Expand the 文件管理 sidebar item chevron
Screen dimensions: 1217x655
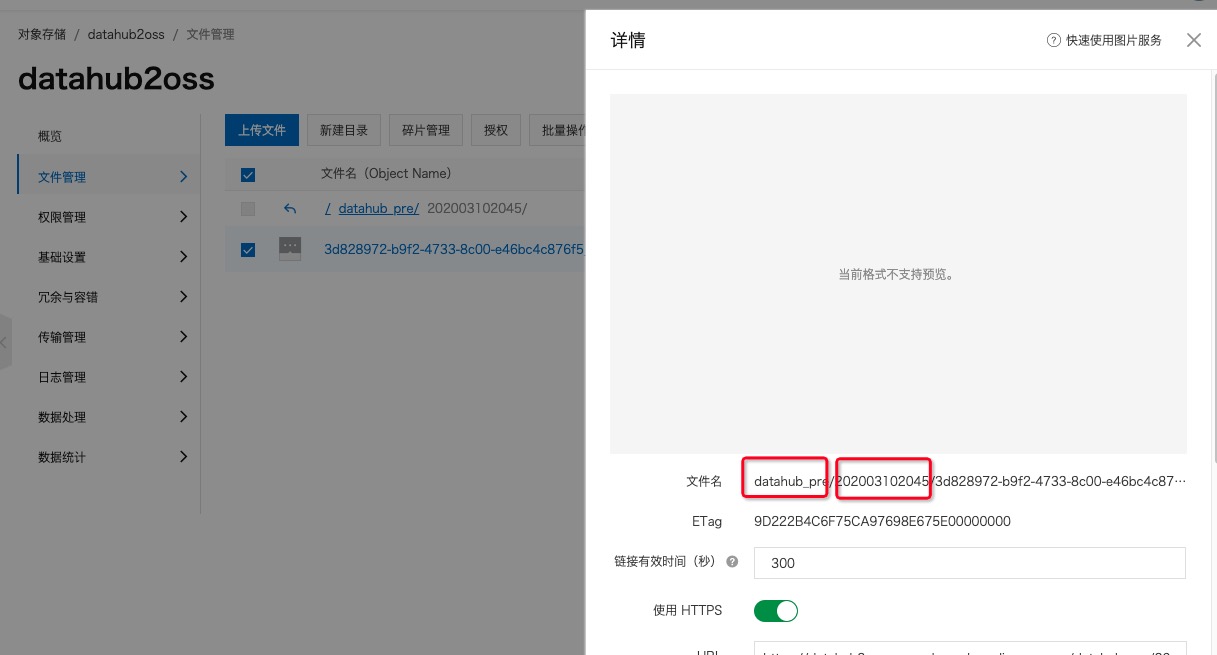tap(183, 177)
